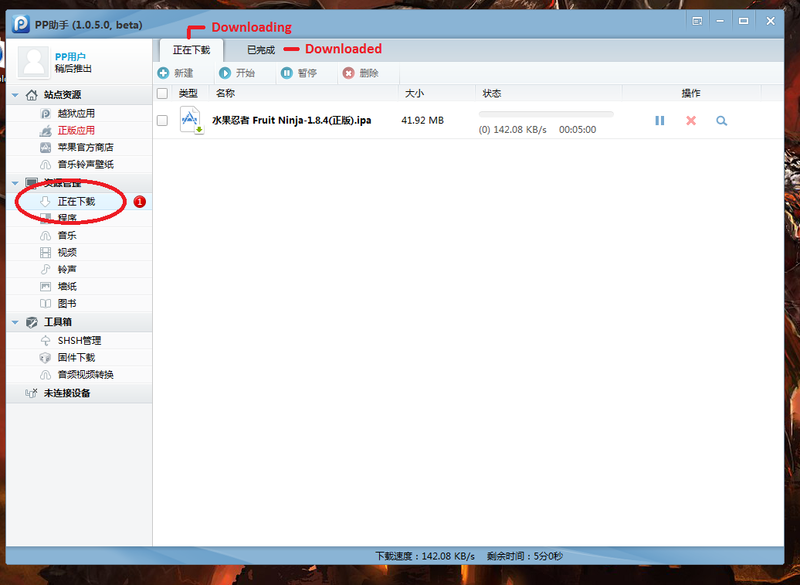Open the title bar menu icon left of minimize
The width and height of the screenshot is (800, 585).
tap(697, 21)
